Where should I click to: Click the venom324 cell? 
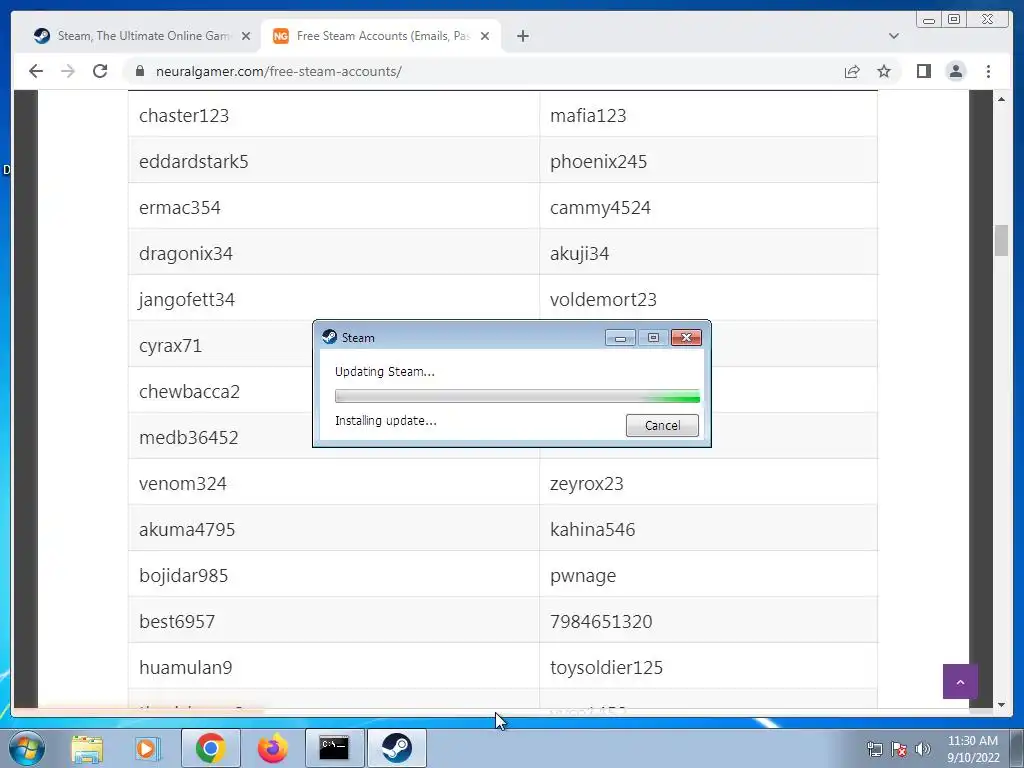click(334, 482)
